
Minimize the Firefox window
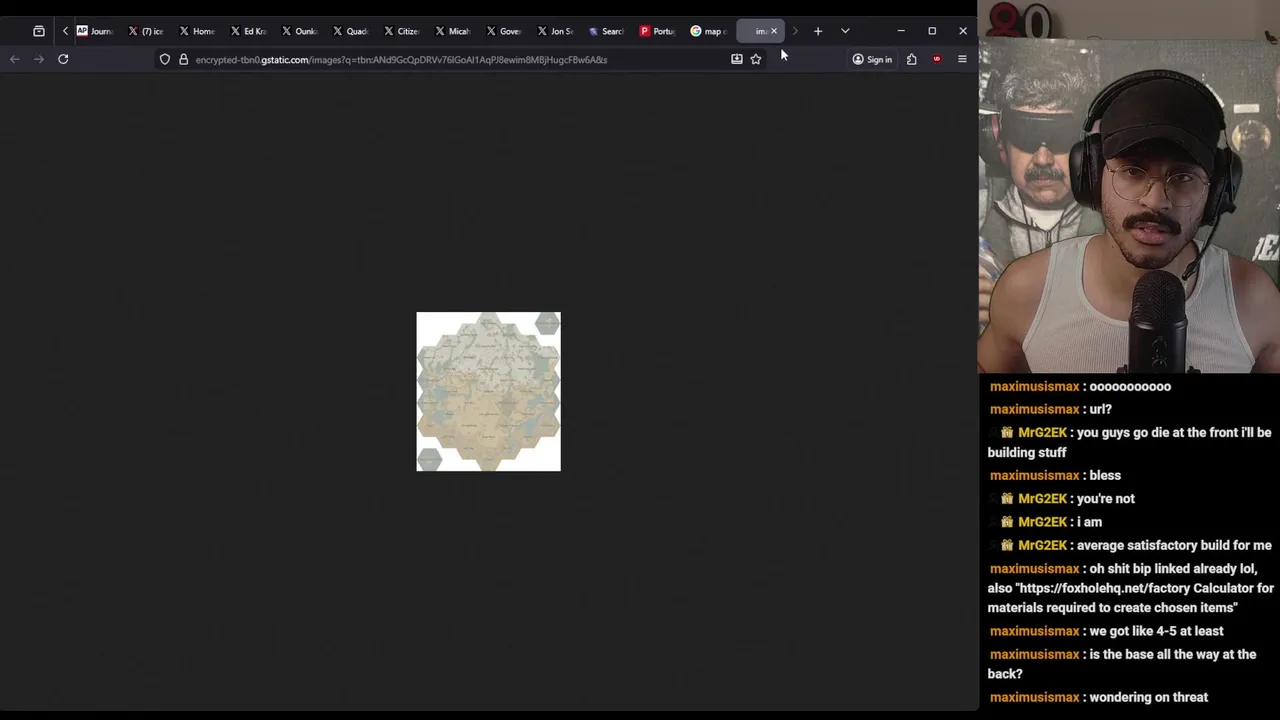pos(901,31)
